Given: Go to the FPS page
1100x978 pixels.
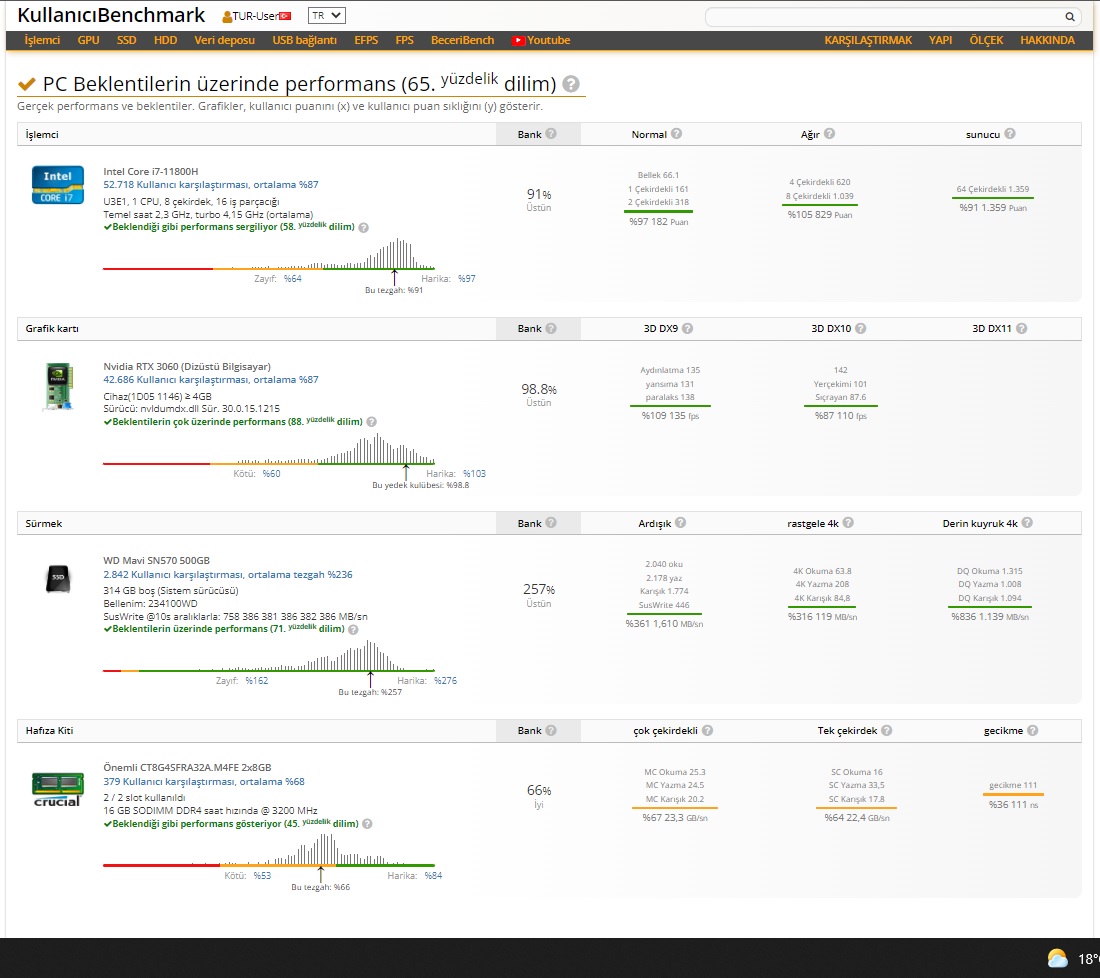Looking at the screenshot, I should click(405, 41).
